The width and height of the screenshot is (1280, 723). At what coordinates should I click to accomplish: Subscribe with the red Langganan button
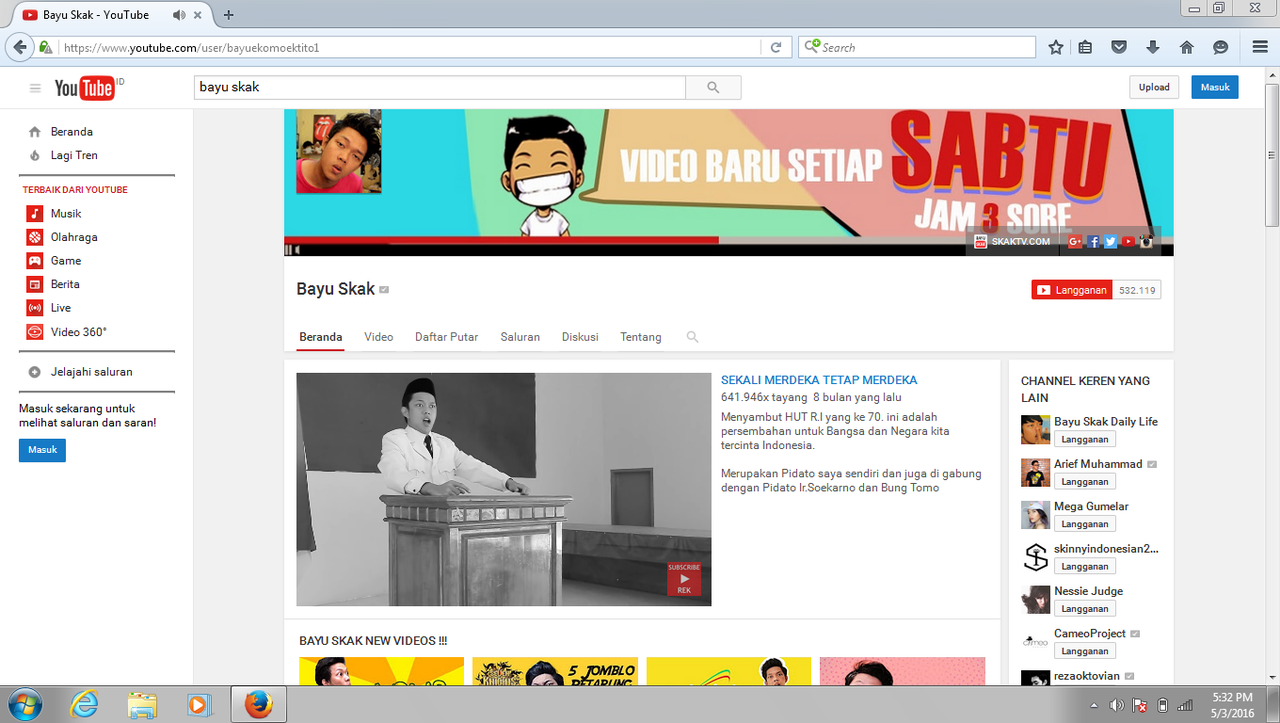click(x=1071, y=290)
